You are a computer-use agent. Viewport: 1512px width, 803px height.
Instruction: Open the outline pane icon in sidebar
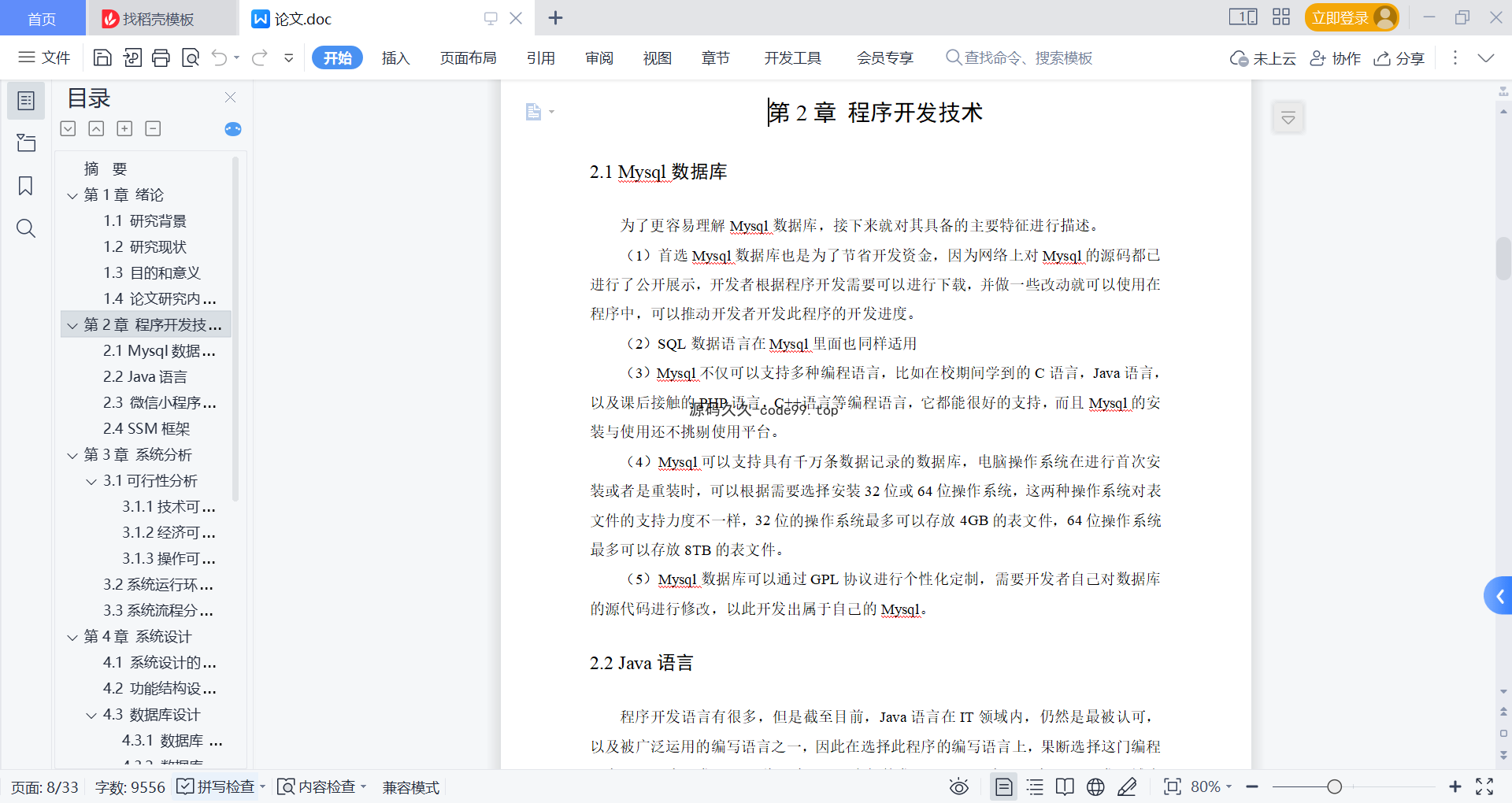pyautogui.click(x=26, y=101)
